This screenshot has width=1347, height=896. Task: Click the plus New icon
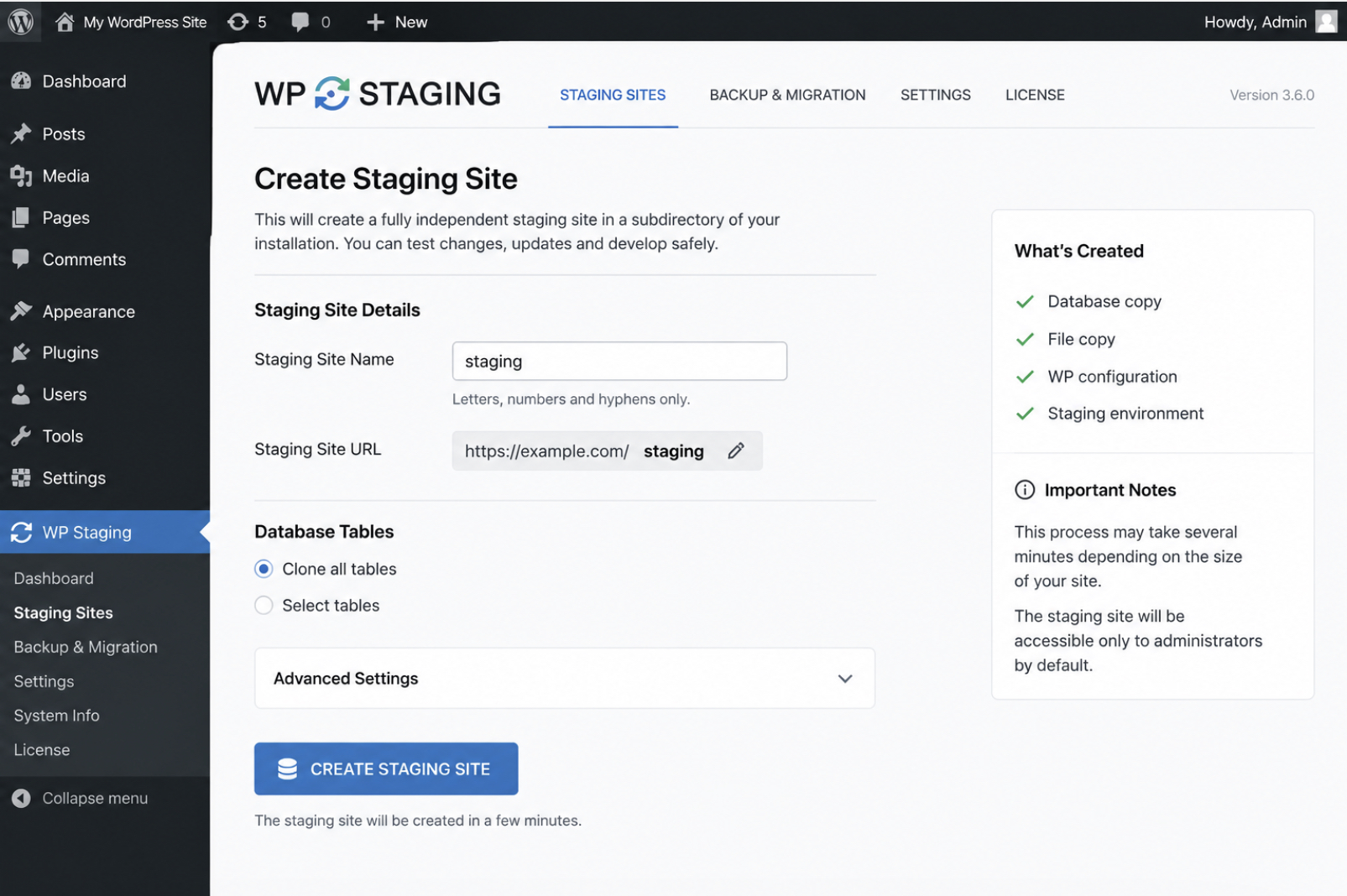coord(375,23)
